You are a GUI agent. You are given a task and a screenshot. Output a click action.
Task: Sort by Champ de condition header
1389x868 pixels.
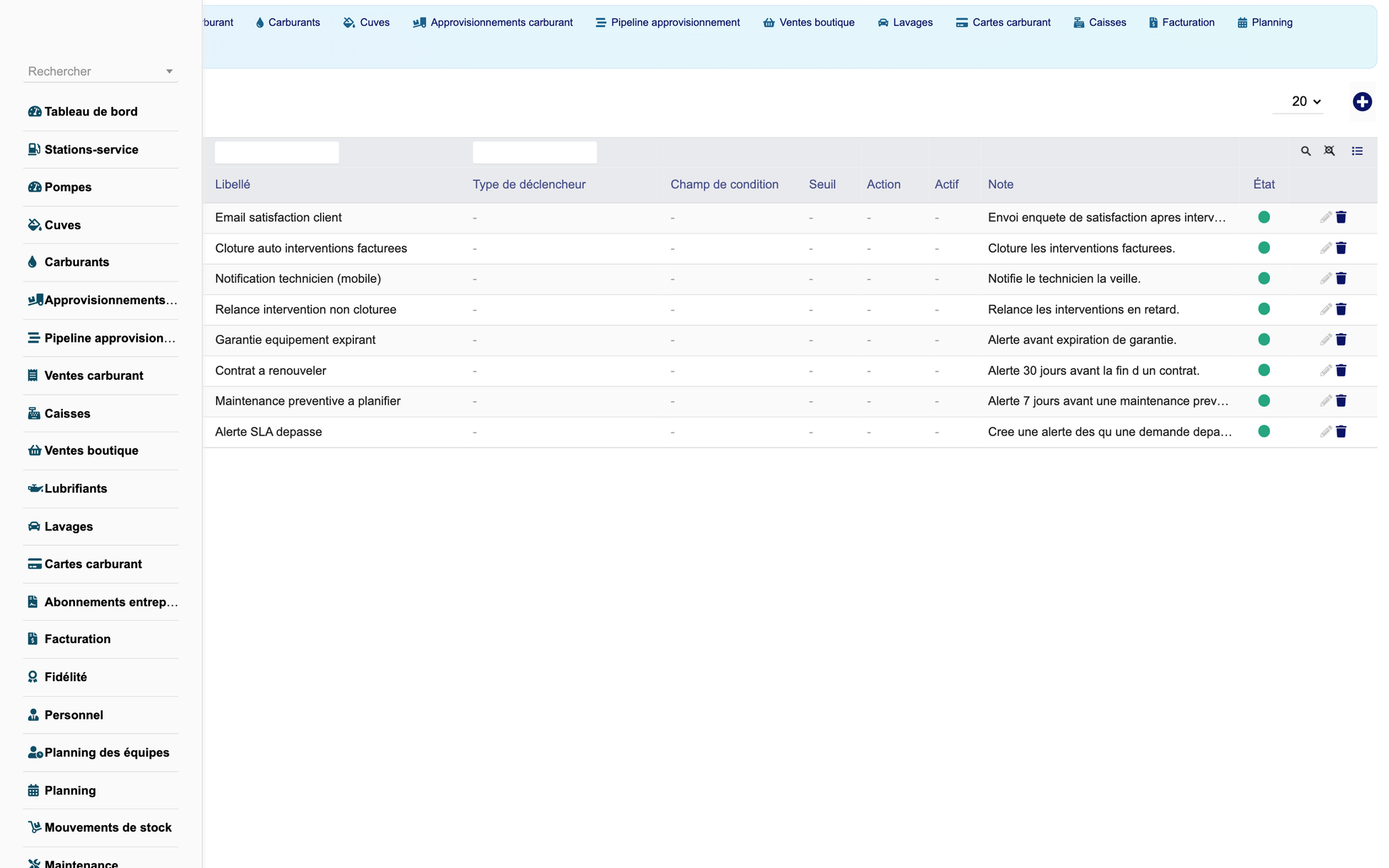[724, 184]
